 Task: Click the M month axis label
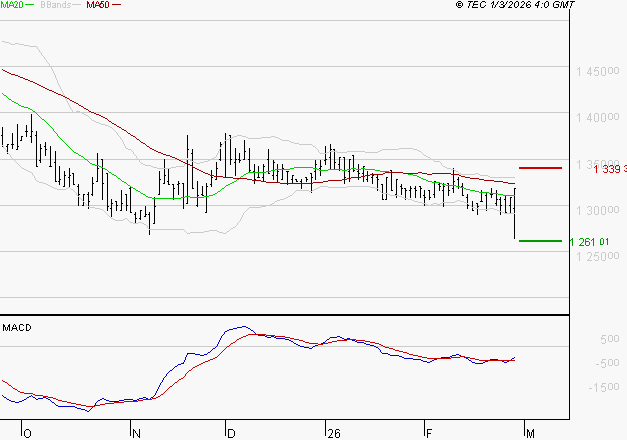tap(530, 434)
